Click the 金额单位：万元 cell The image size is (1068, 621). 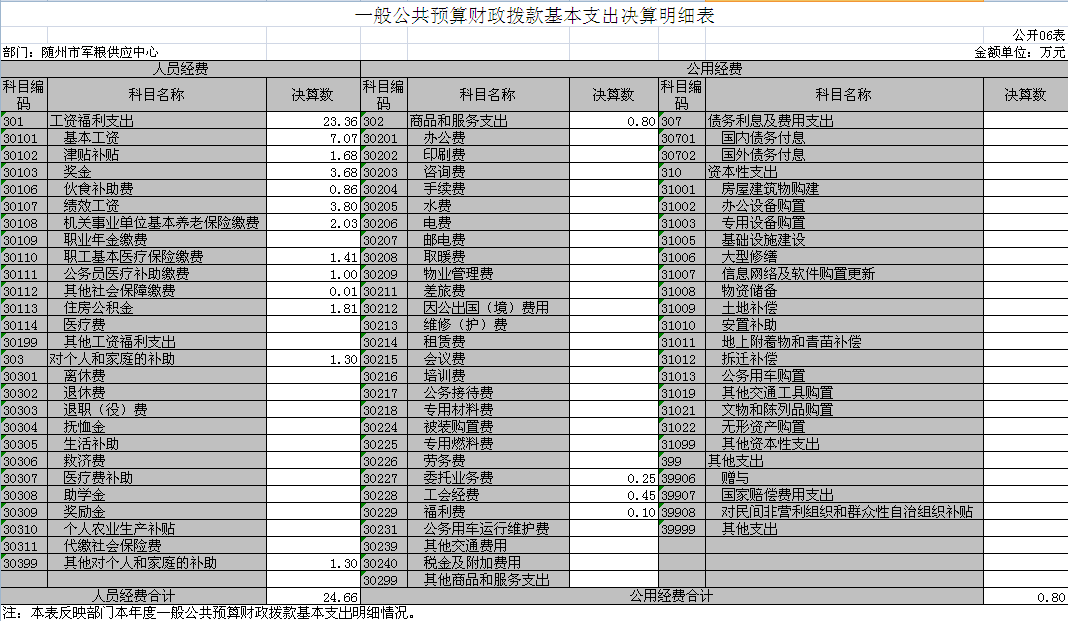coord(1020,52)
